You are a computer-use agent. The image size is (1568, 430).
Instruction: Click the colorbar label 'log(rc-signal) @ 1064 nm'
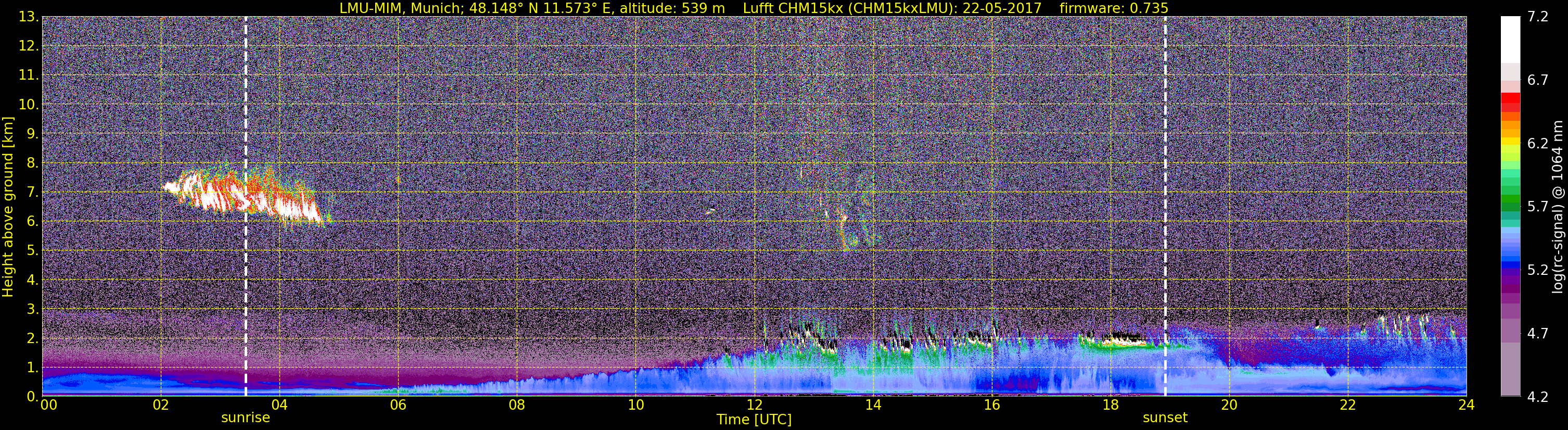(1558, 207)
